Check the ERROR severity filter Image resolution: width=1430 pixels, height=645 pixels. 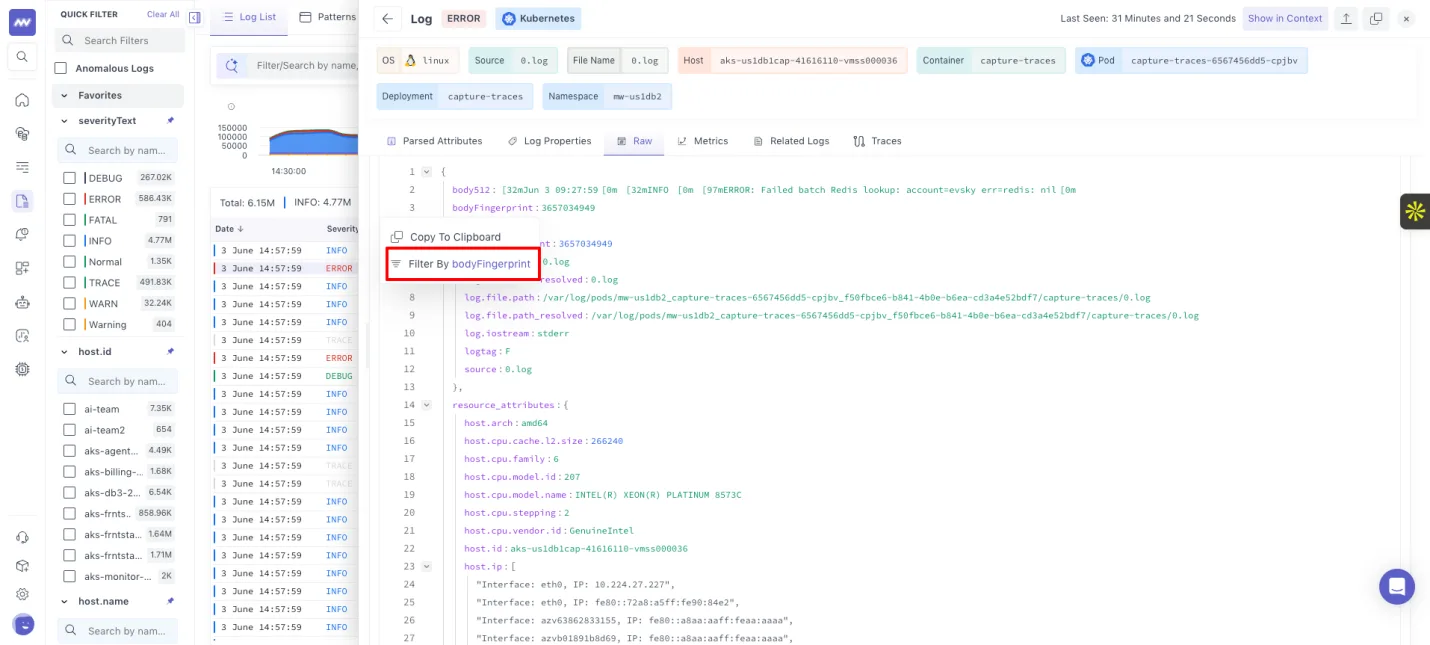point(70,198)
